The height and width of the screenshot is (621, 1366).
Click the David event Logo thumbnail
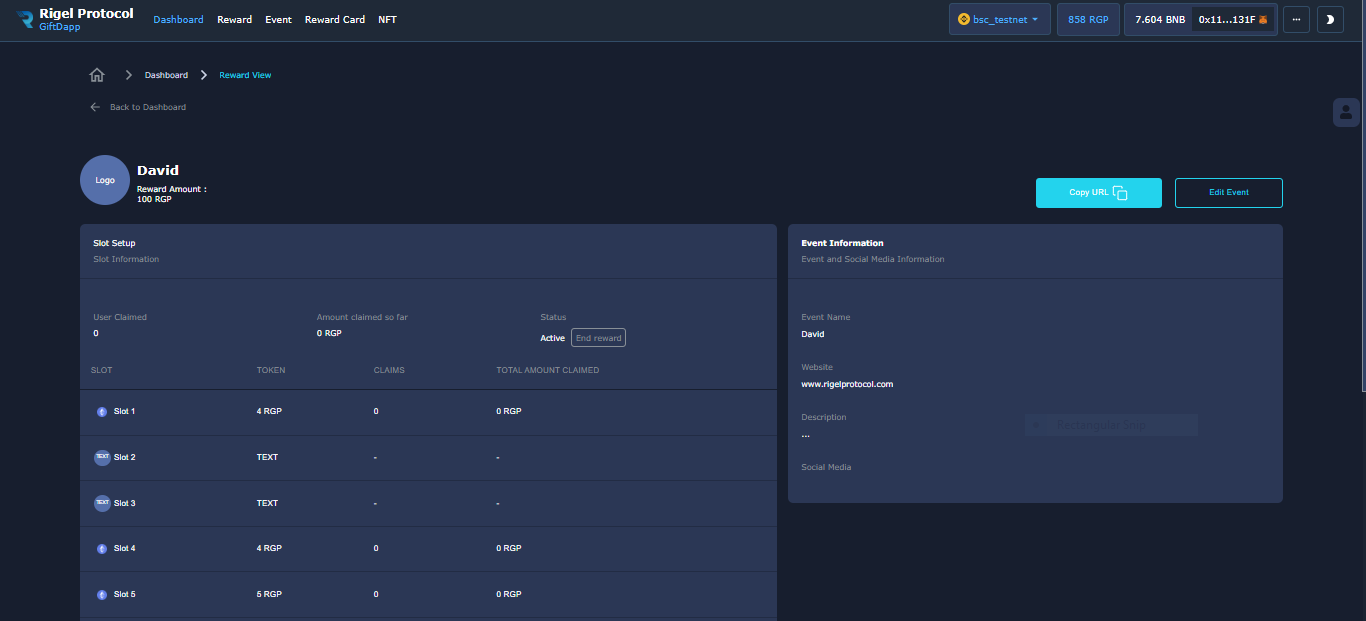coord(105,180)
